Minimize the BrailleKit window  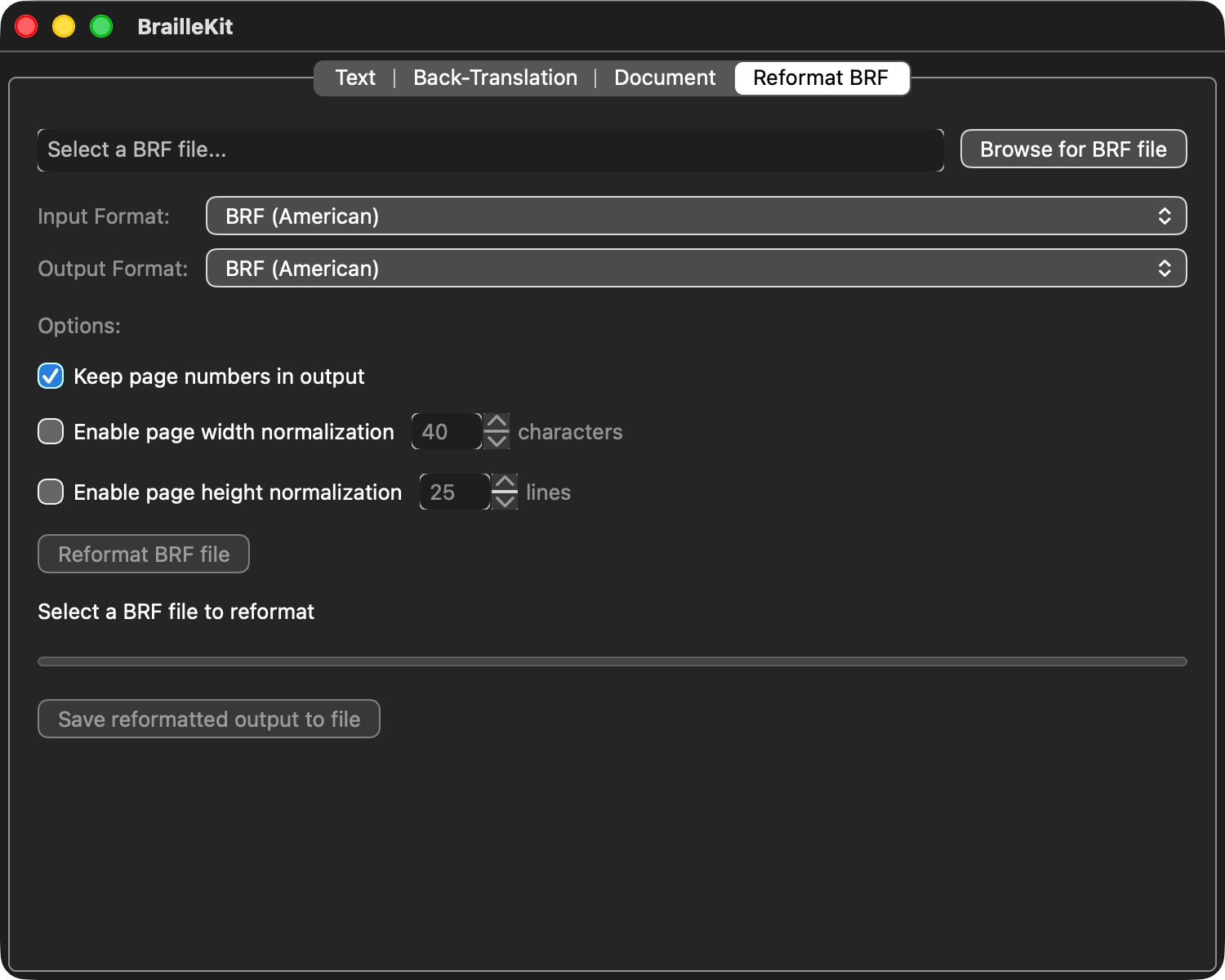pos(64,27)
